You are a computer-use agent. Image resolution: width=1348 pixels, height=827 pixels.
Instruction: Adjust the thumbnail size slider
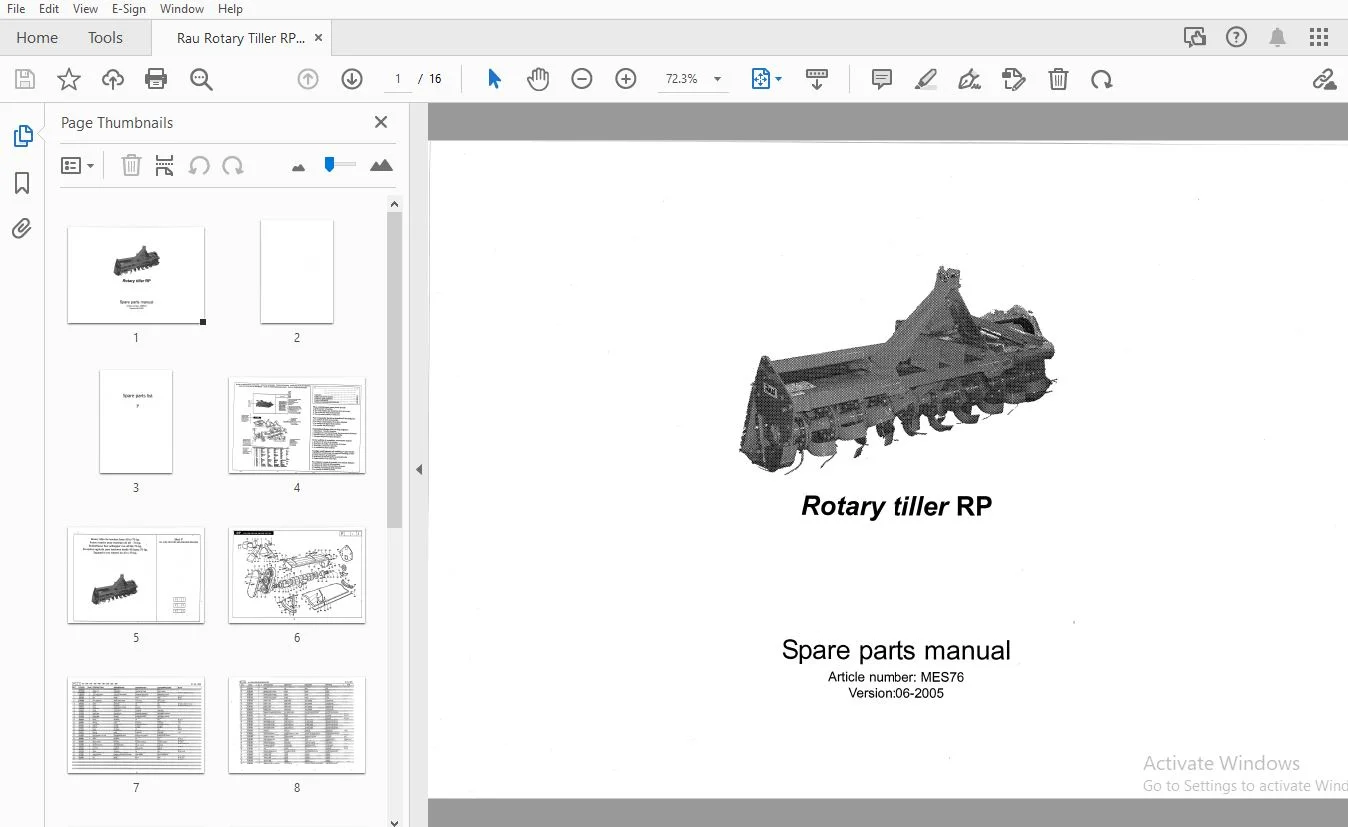click(x=339, y=165)
